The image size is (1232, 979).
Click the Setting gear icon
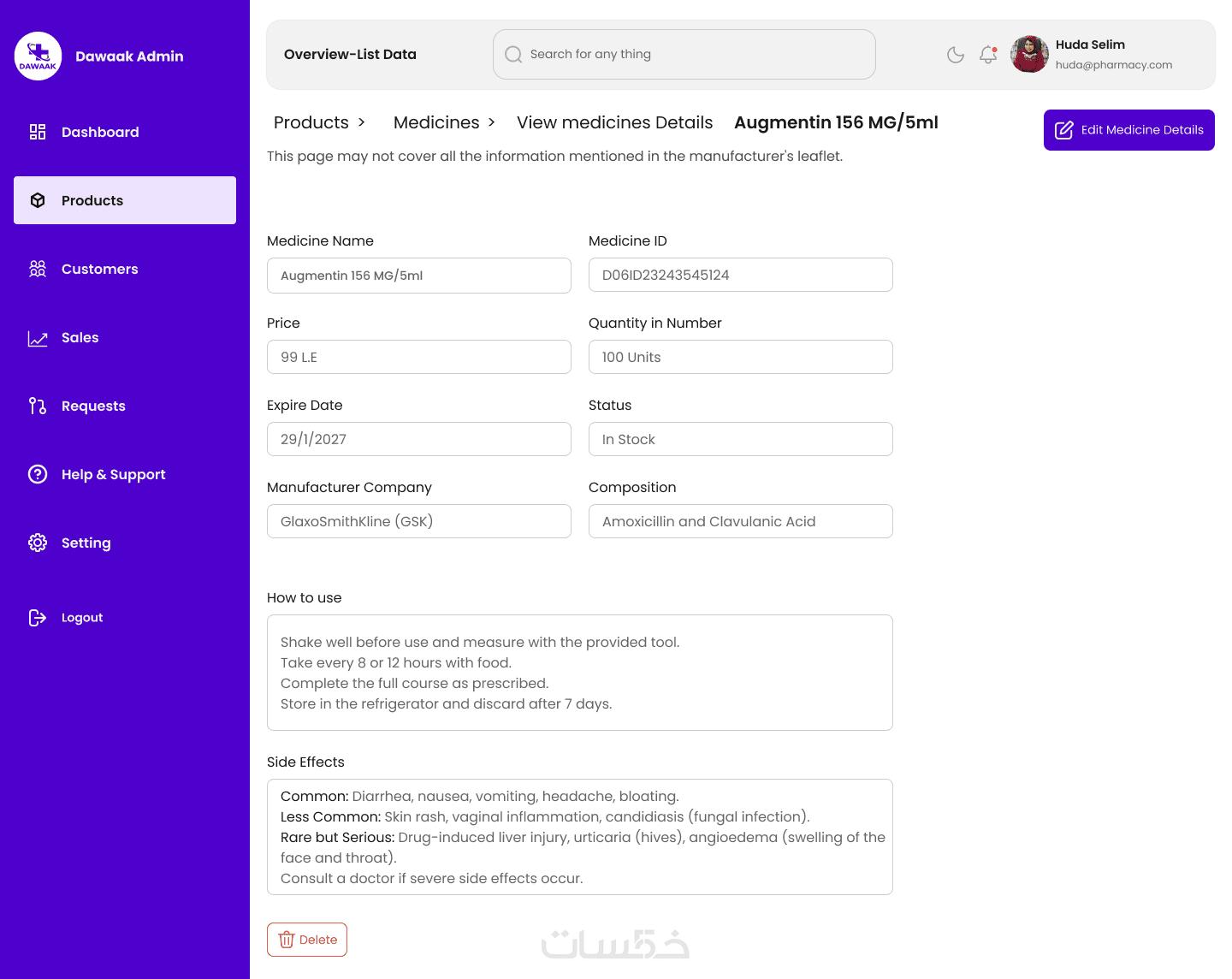click(x=38, y=543)
